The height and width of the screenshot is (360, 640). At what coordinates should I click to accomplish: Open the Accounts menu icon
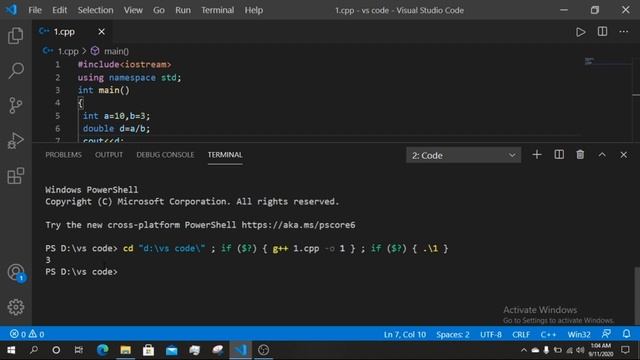[x=16, y=273]
